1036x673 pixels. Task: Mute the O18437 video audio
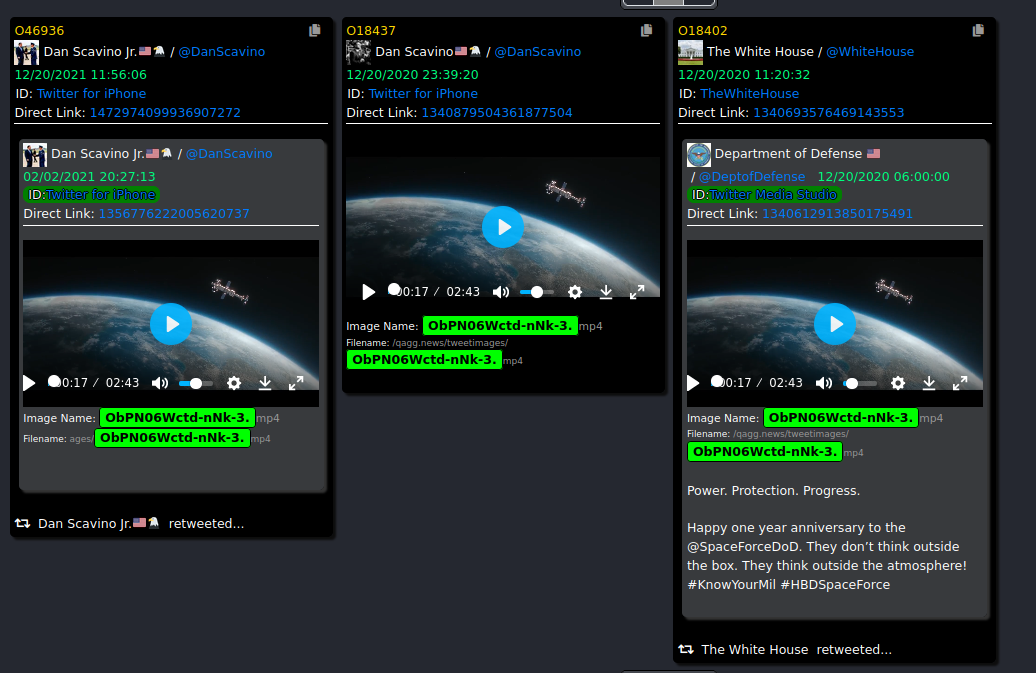(x=501, y=292)
